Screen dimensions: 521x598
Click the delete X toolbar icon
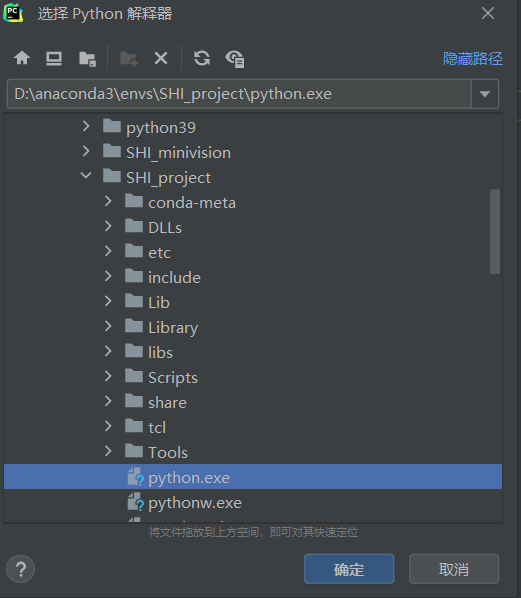pos(161,59)
